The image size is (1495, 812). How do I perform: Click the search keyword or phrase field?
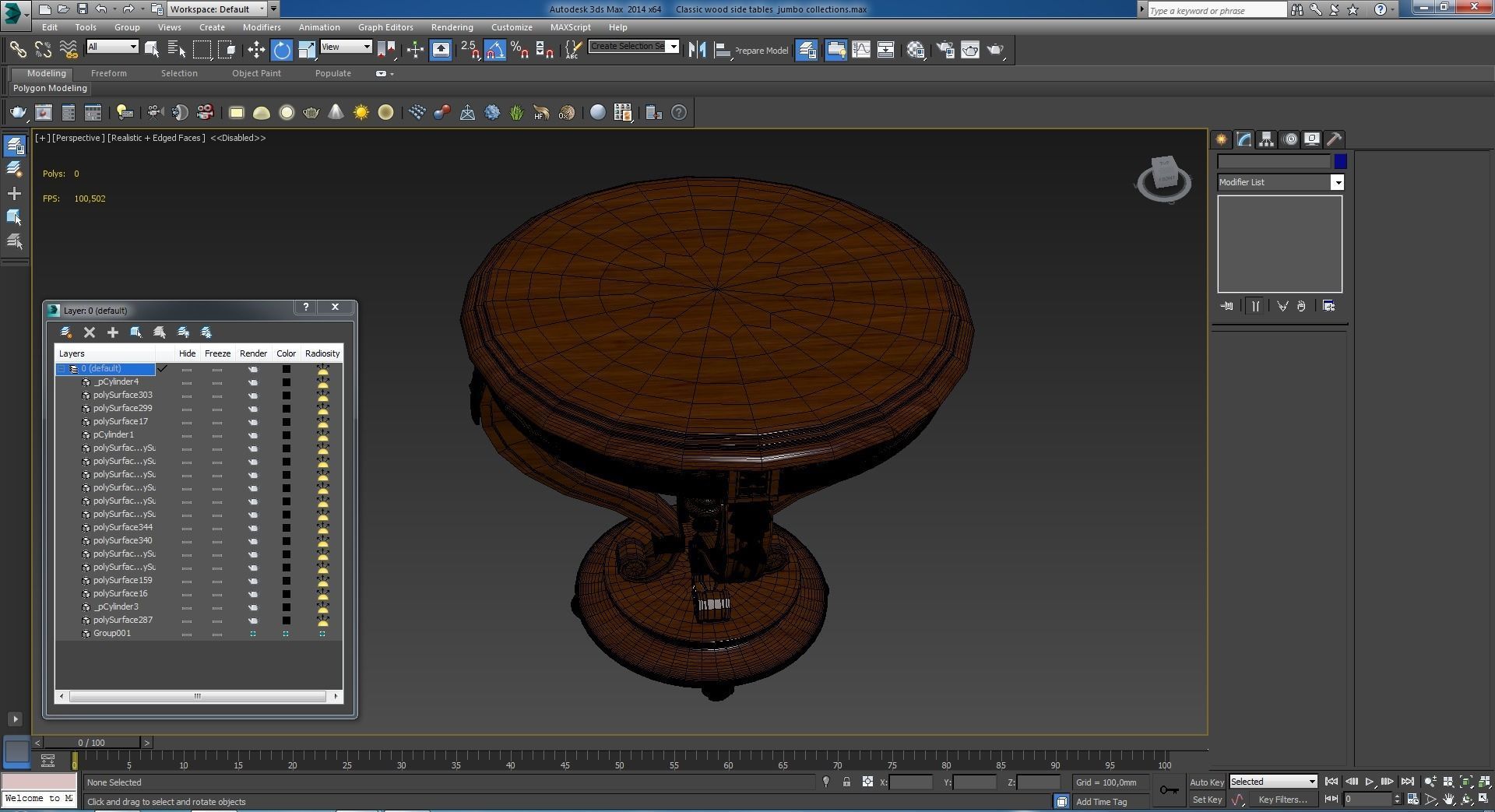[1217, 10]
